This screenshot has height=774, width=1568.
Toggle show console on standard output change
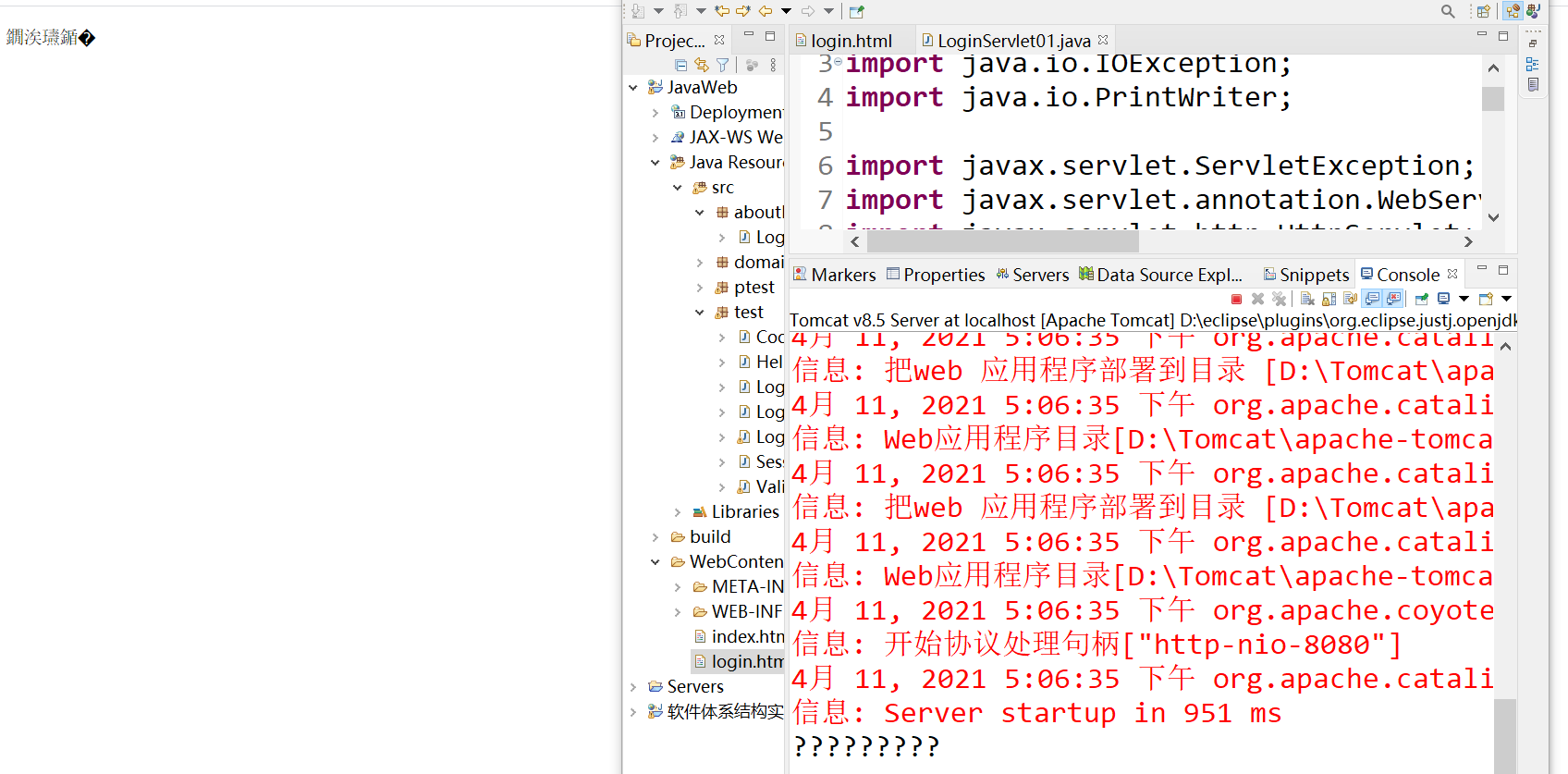tap(1372, 299)
